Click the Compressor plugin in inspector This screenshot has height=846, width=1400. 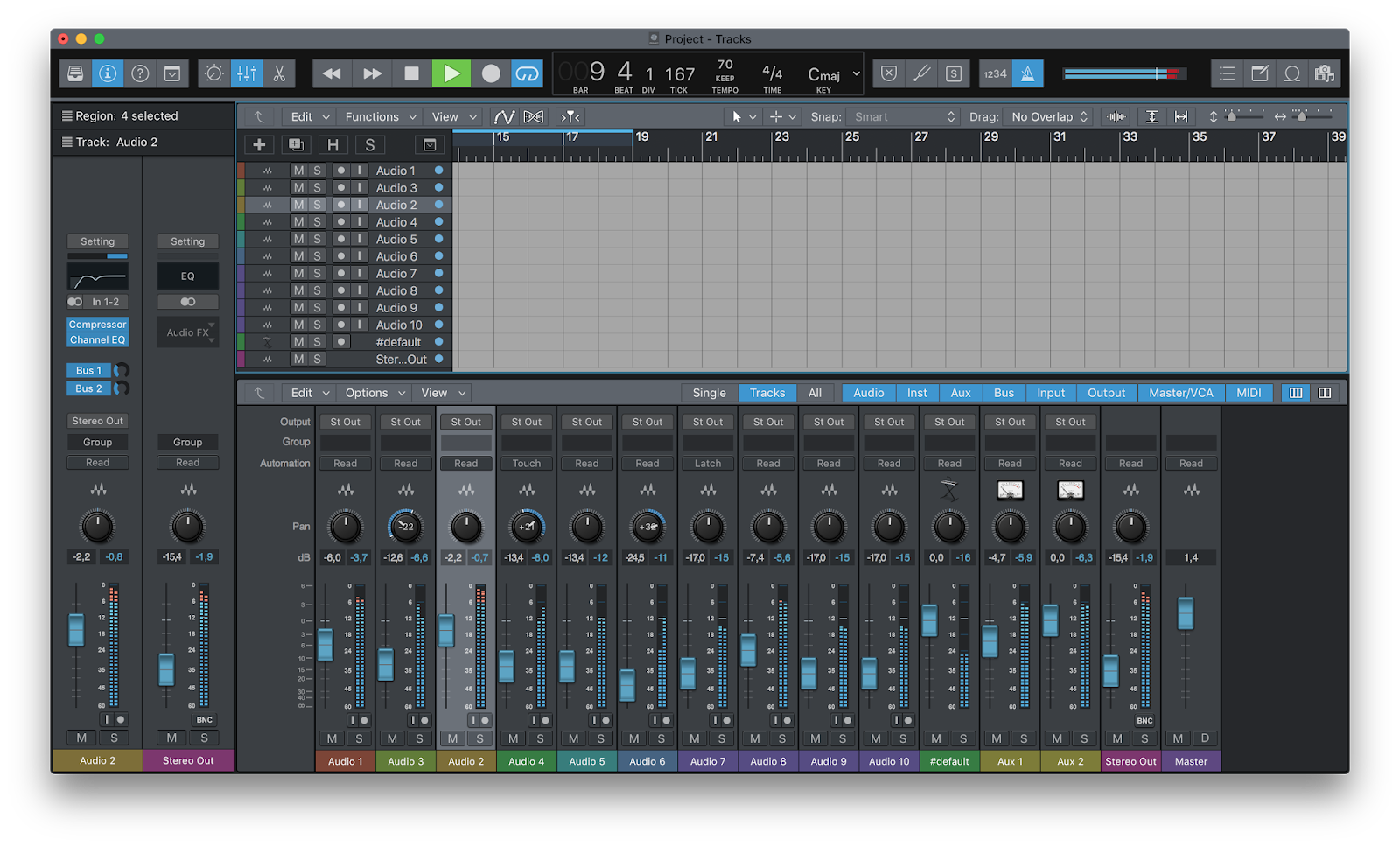[98, 325]
